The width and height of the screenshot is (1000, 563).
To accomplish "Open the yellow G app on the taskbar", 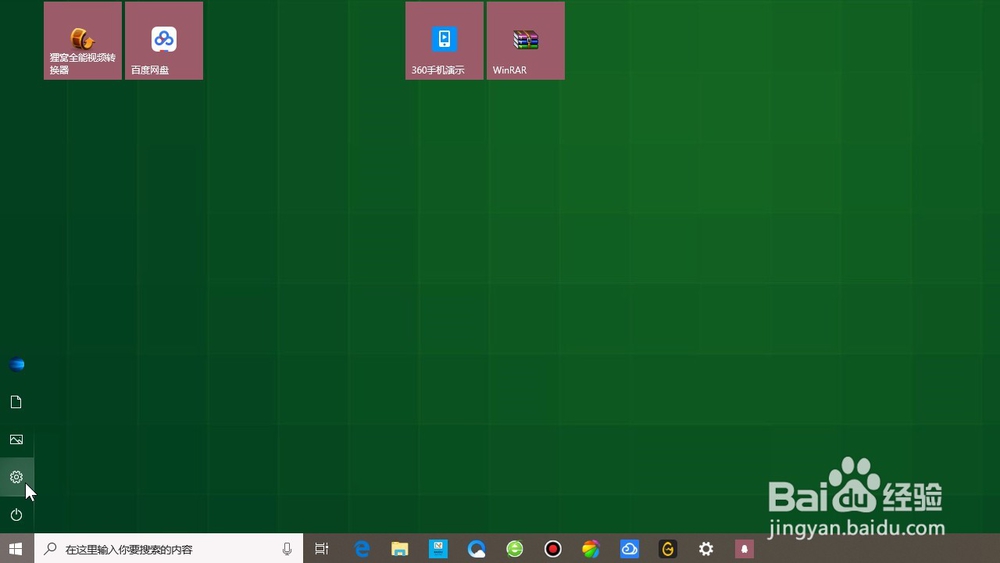I will point(668,548).
